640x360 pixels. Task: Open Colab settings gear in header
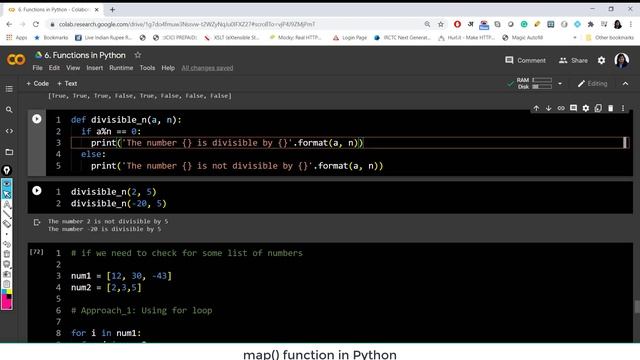602,60
